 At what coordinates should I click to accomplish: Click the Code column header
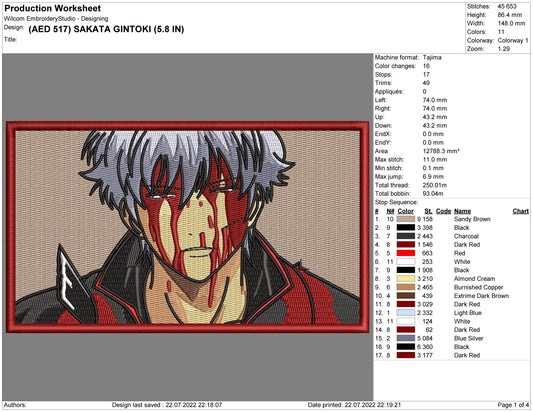pyautogui.click(x=443, y=211)
